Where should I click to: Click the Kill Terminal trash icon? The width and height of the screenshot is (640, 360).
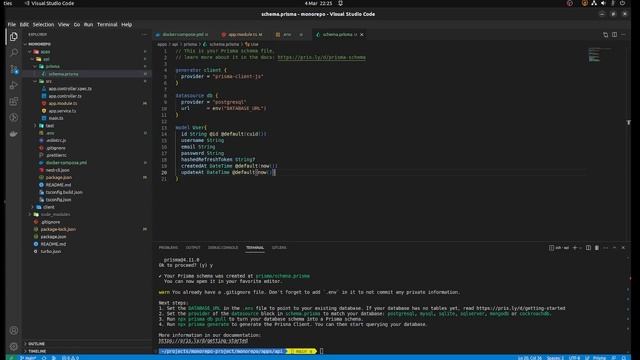pyautogui.click(x=597, y=248)
